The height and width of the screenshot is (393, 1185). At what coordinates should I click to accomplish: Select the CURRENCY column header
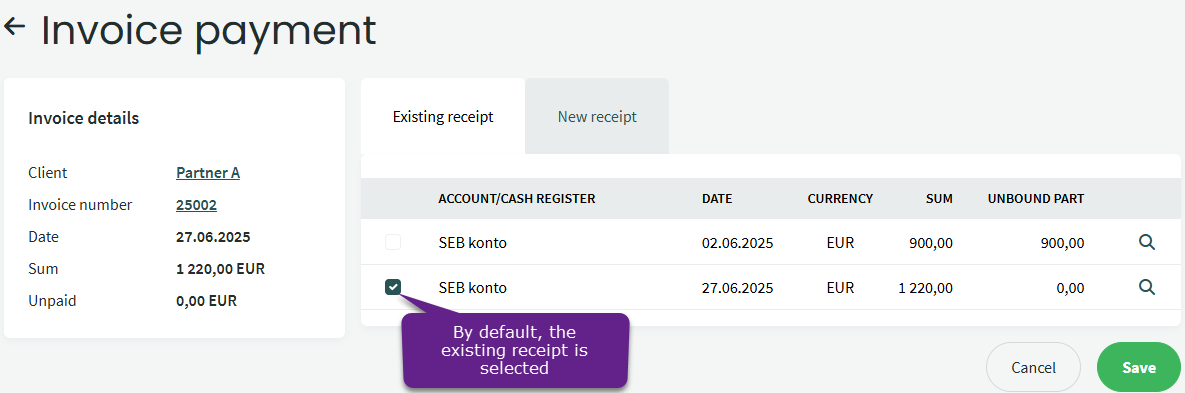tap(840, 199)
